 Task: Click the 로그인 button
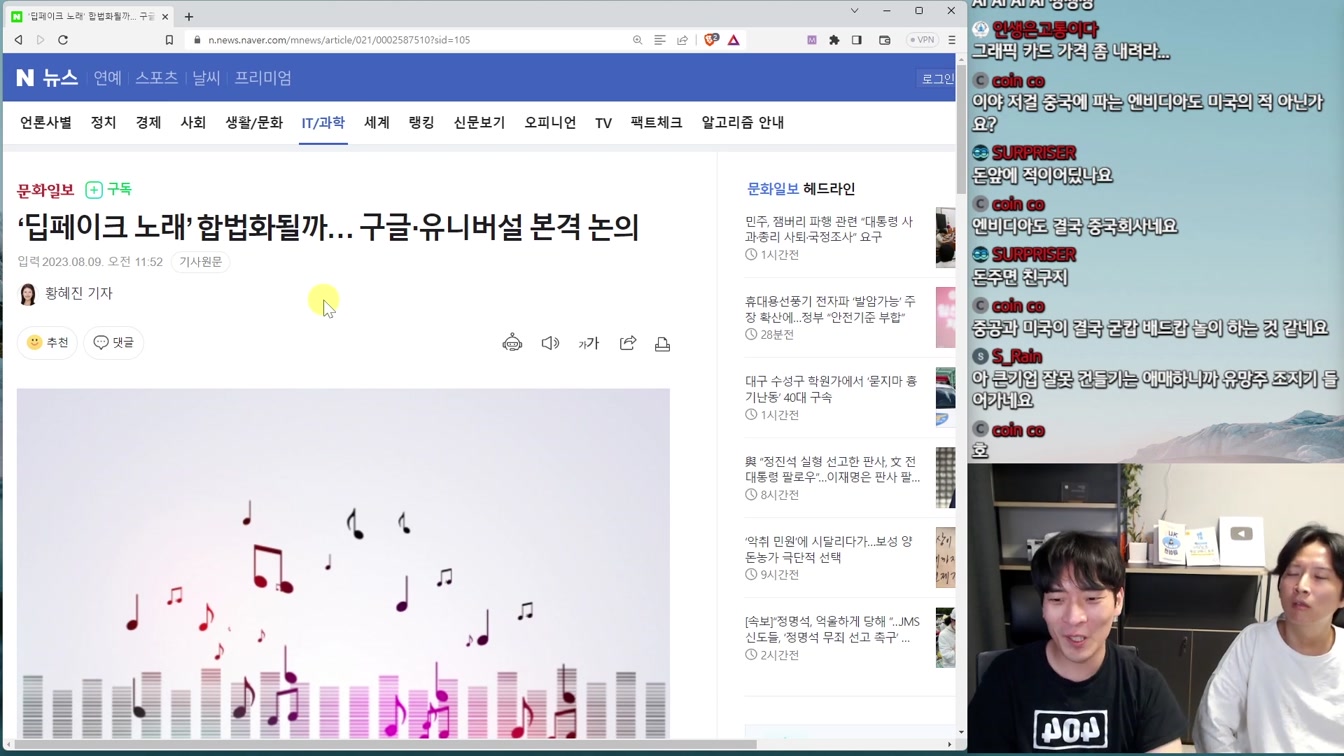point(937,79)
